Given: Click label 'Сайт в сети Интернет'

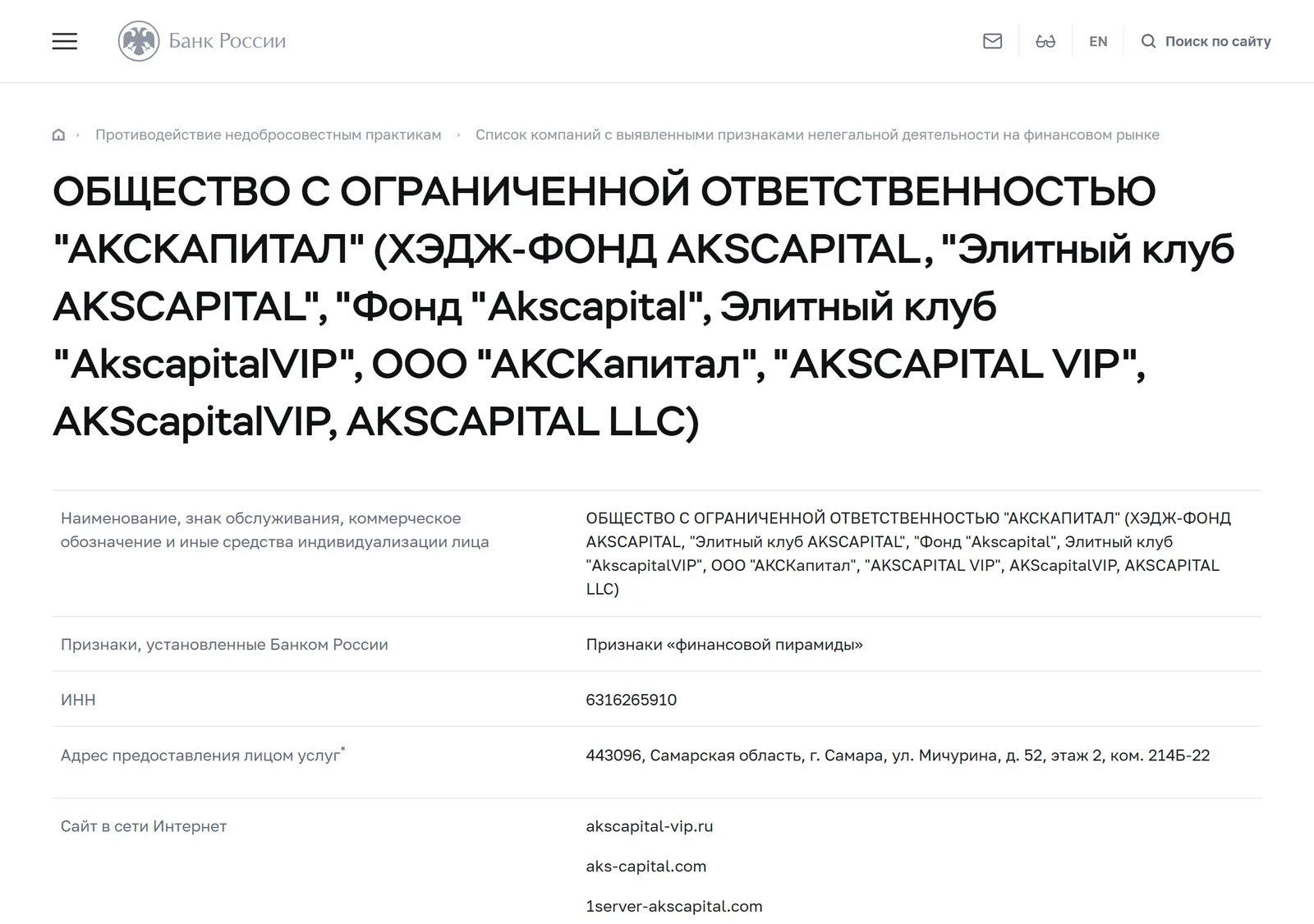Looking at the screenshot, I should [144, 826].
